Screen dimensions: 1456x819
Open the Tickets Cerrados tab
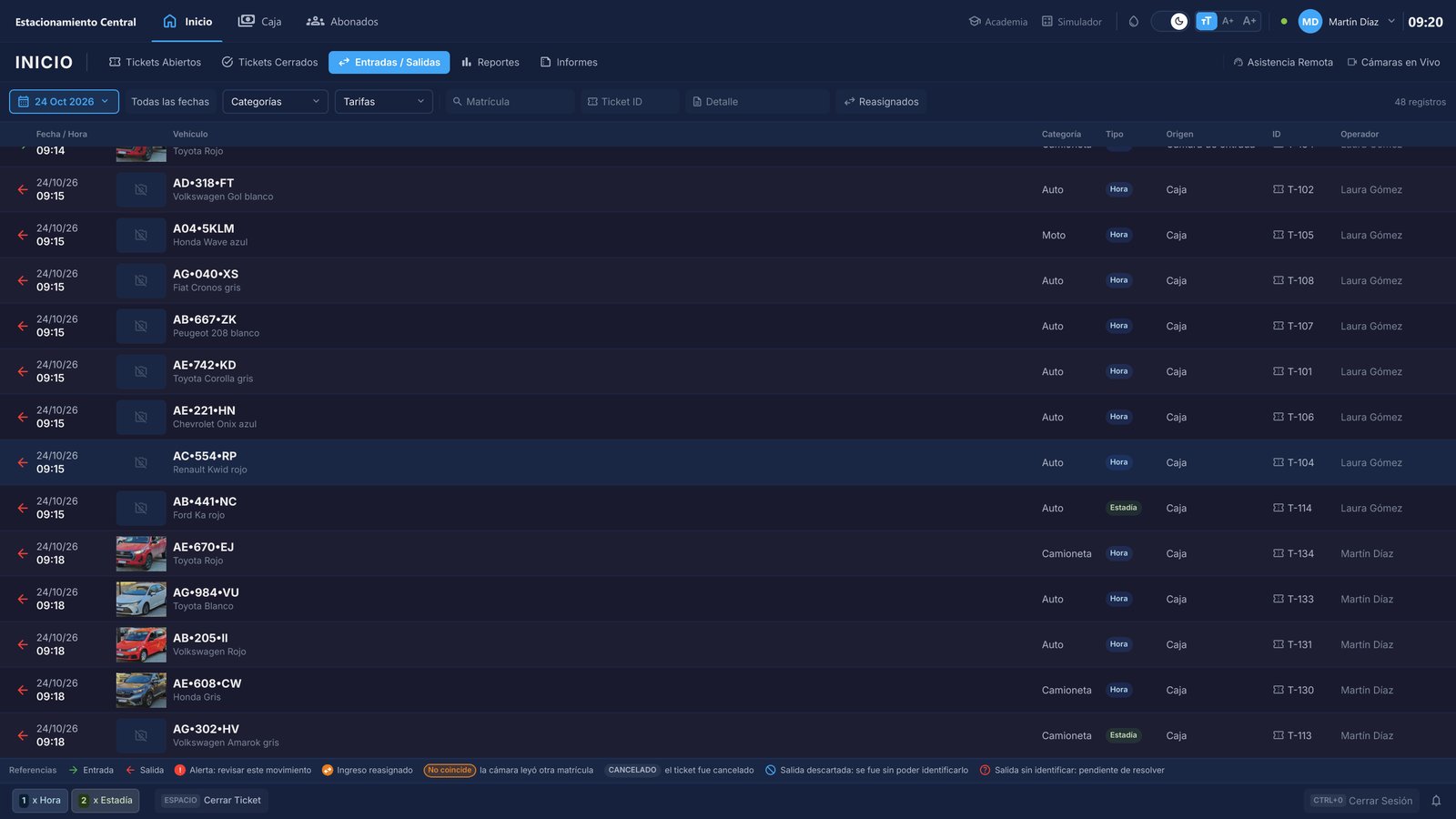(x=269, y=62)
